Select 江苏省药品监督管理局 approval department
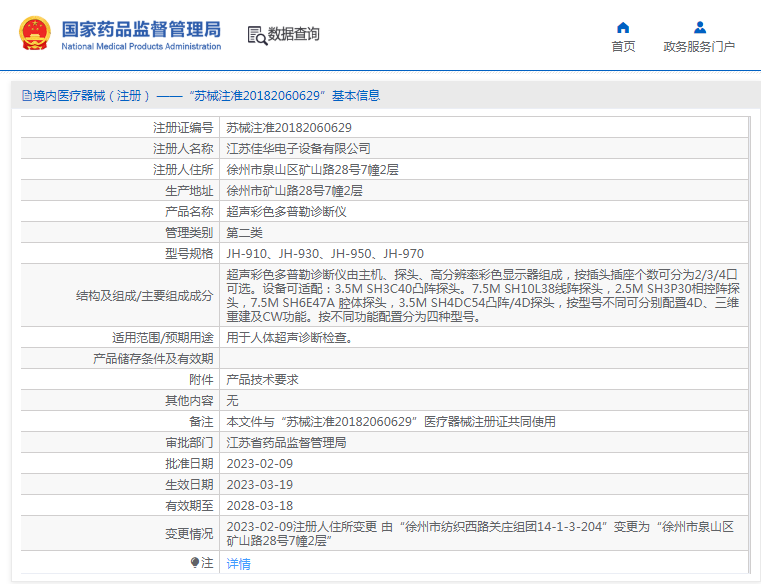The image size is (761, 584). 286,443
